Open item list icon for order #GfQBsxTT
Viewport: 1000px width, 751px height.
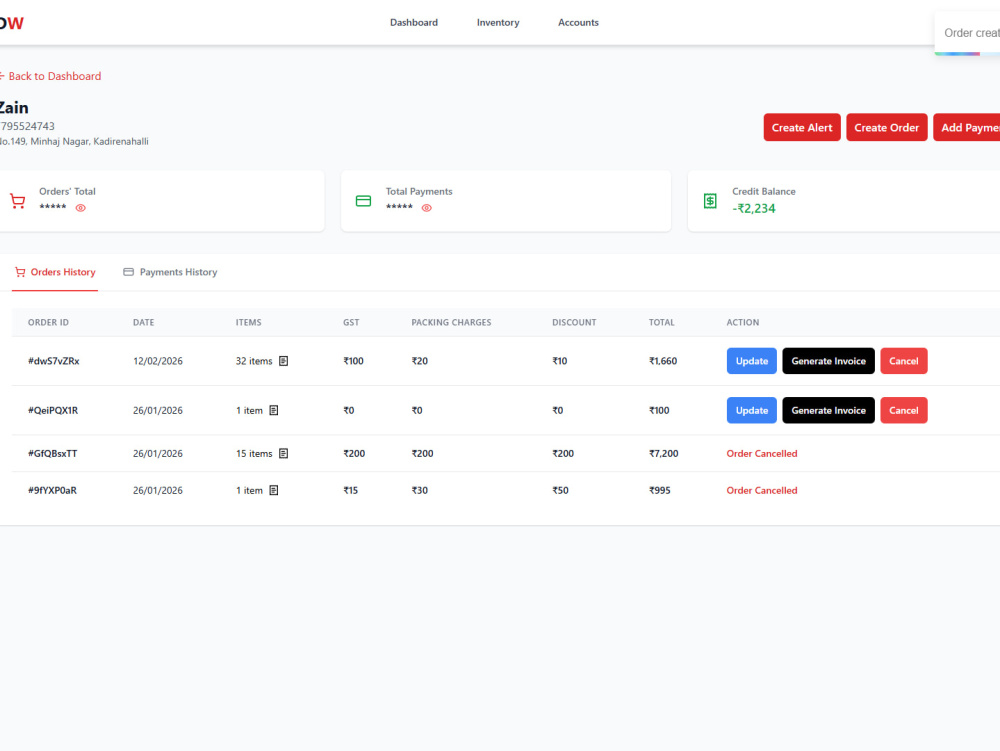coord(284,453)
